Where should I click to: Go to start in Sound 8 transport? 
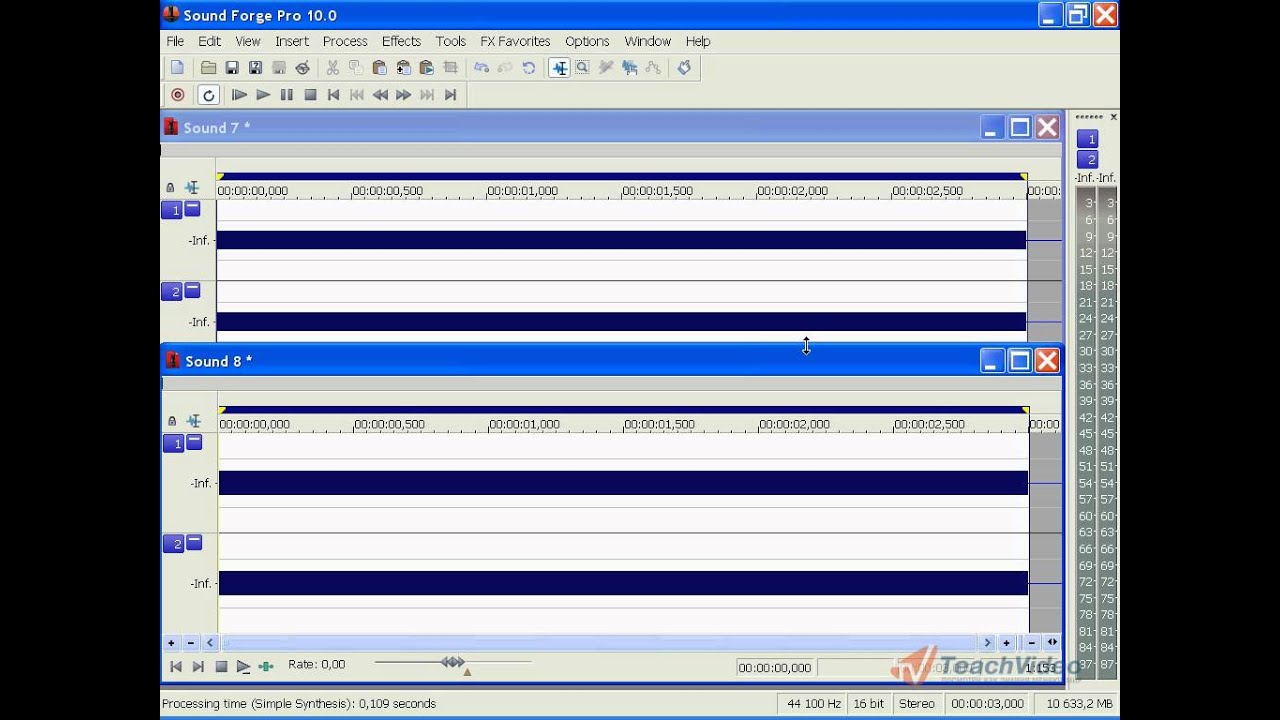[176, 666]
